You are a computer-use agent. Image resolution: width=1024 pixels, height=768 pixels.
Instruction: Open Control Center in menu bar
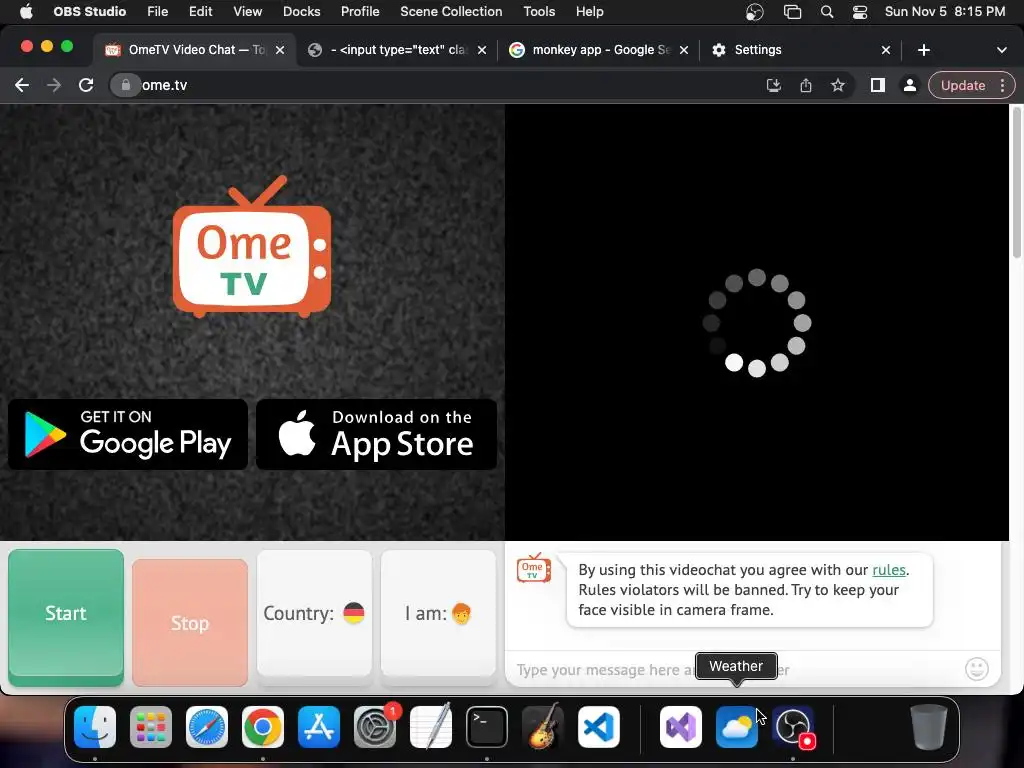[x=860, y=12]
